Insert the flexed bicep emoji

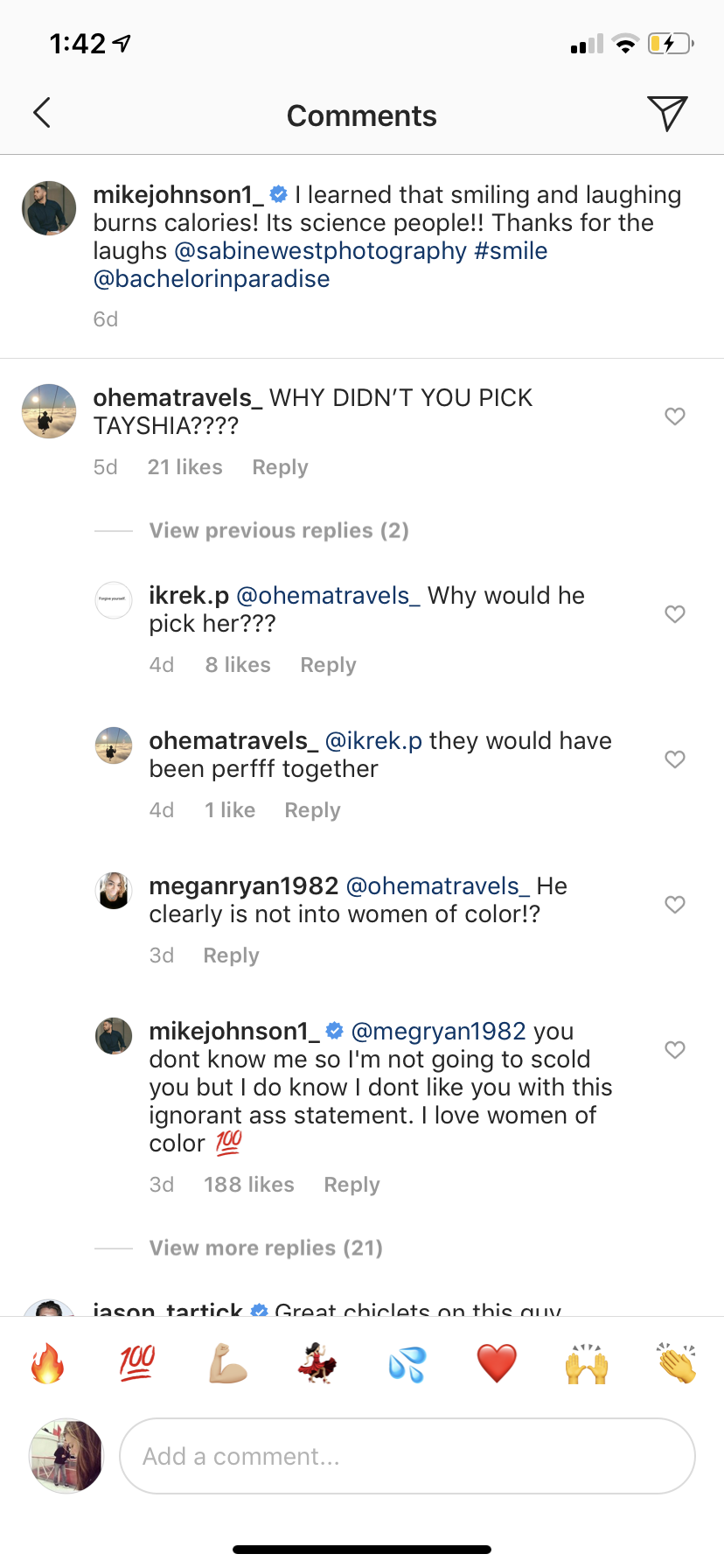227,1363
